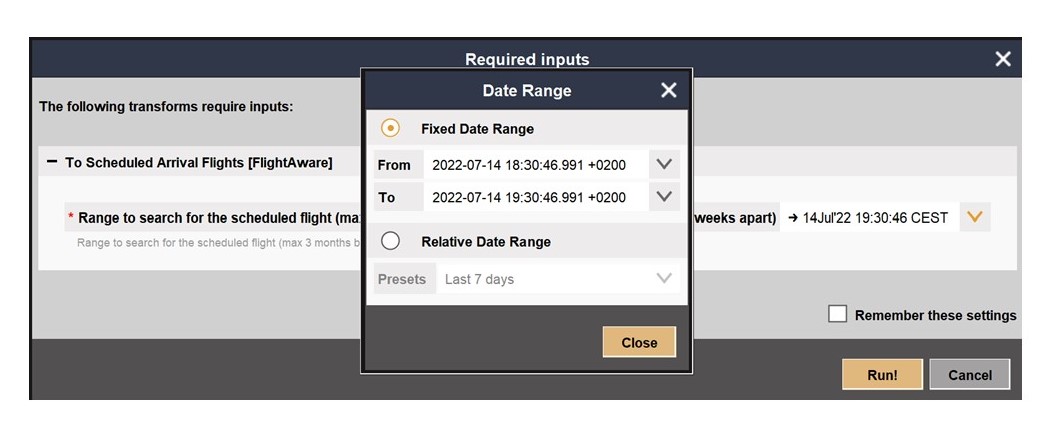Viewport: 1044px width, 440px height.
Task: Expand the Presets Last 7 days dropdown
Action: pyautogui.click(x=664, y=278)
